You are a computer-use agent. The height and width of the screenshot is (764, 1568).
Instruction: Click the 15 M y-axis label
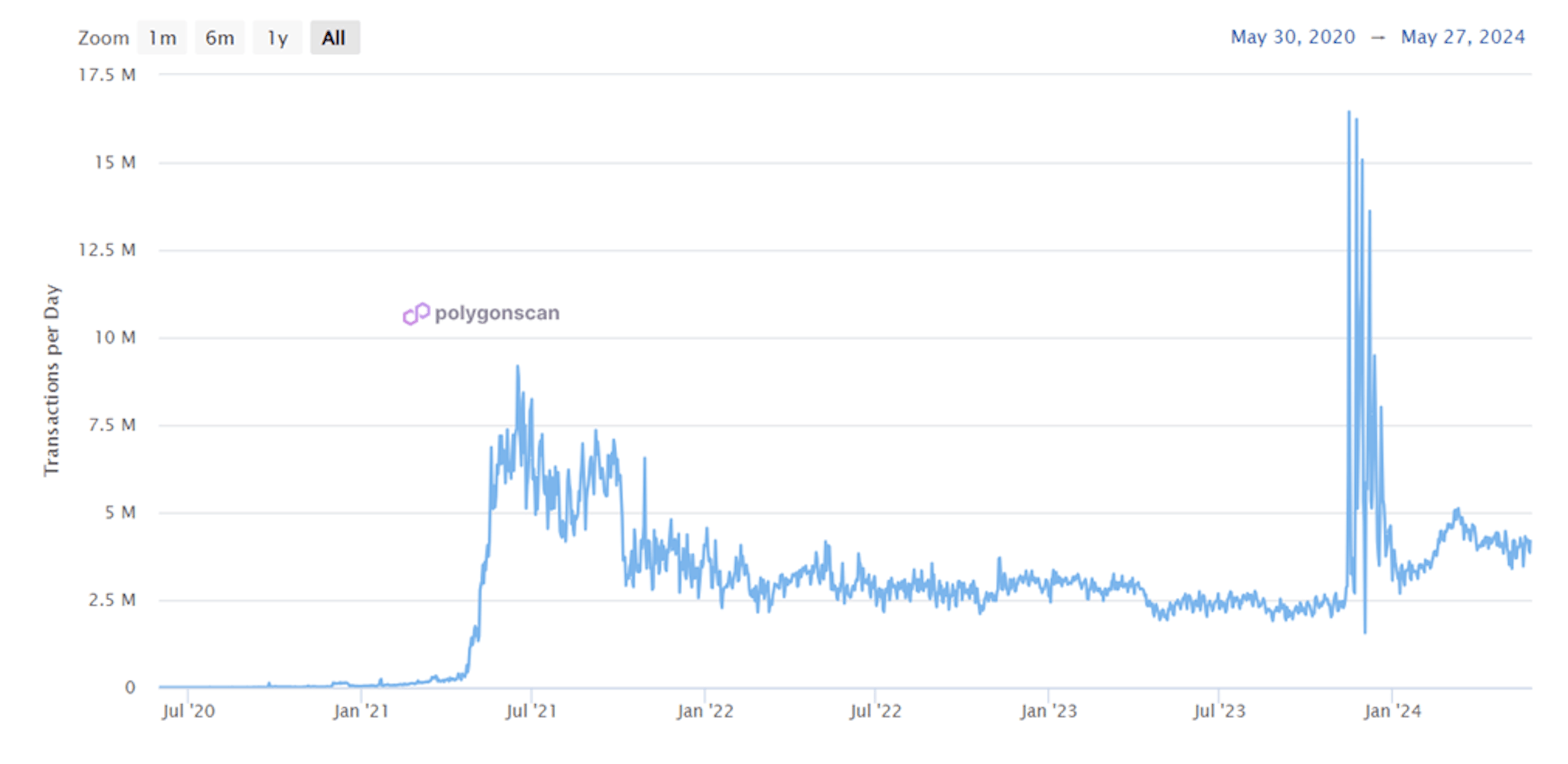pyautogui.click(x=115, y=162)
